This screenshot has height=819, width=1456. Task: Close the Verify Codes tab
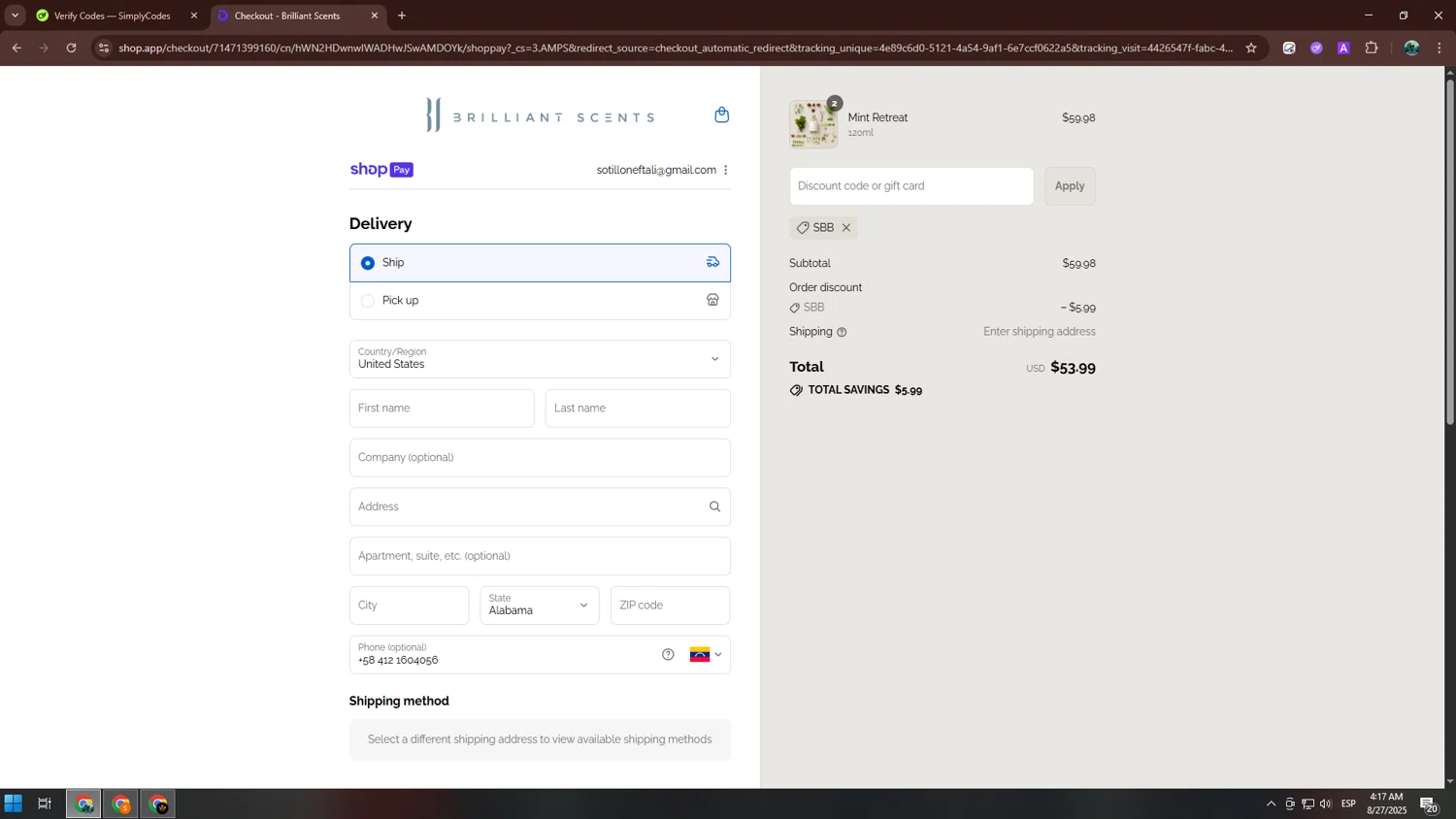194,16
